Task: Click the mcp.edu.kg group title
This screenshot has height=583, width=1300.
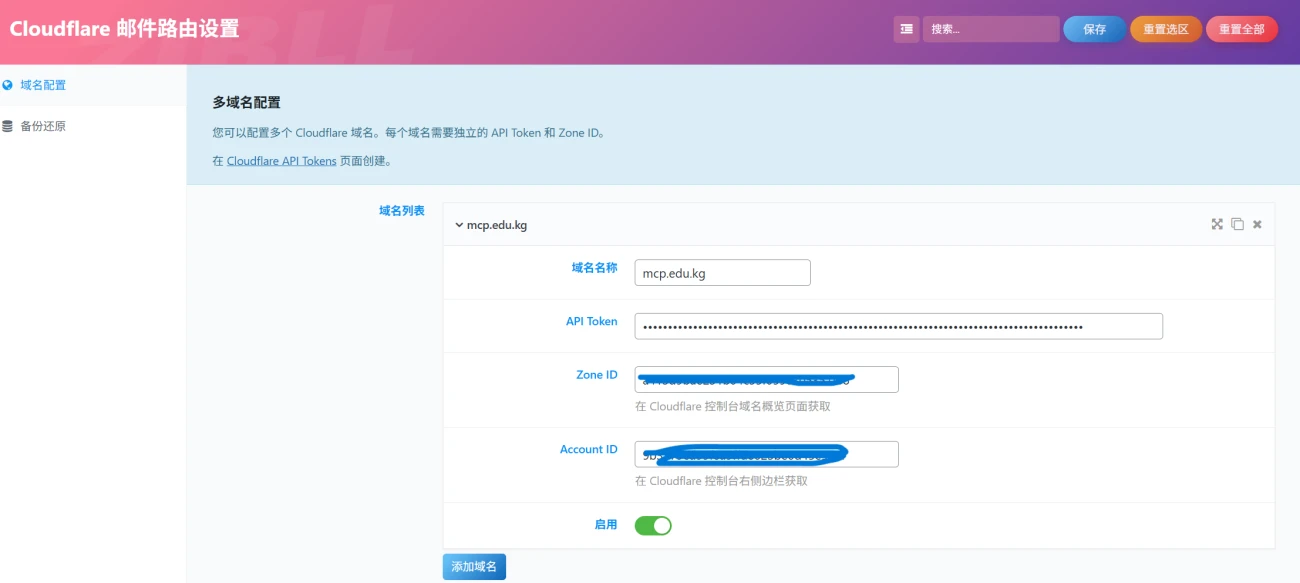Action: (x=497, y=225)
